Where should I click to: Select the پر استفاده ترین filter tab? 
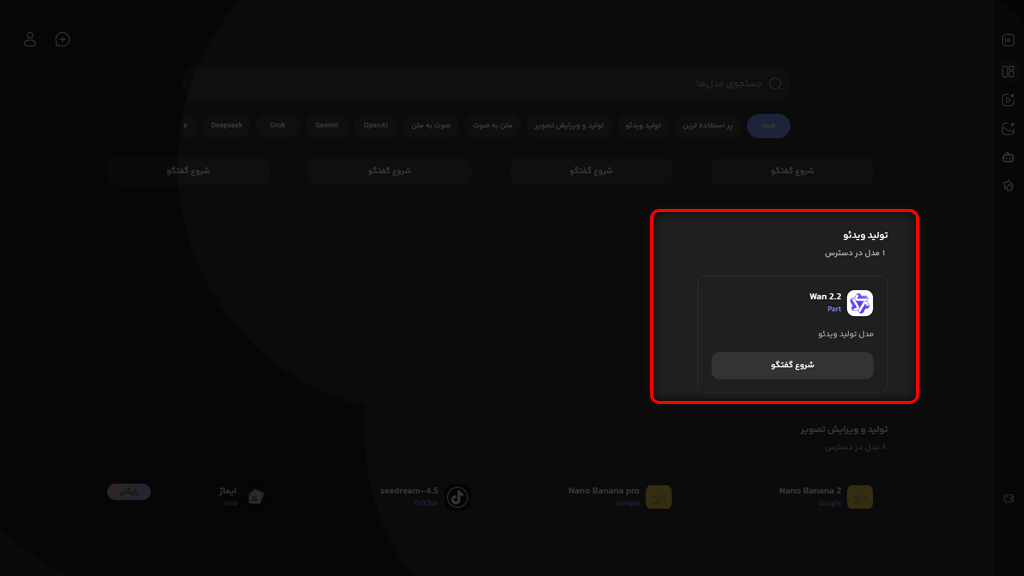point(707,125)
